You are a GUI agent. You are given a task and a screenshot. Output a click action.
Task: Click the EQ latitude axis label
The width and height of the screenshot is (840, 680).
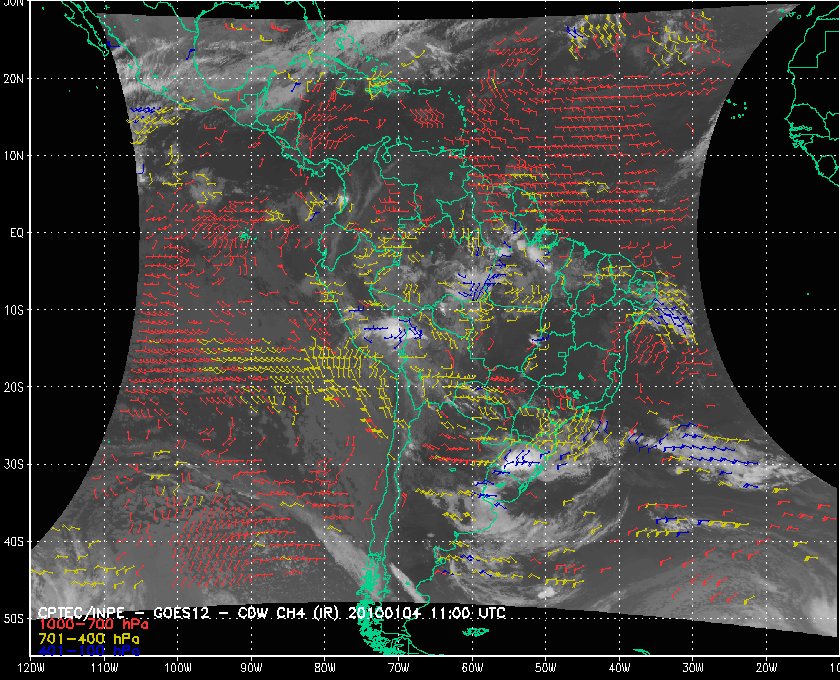click(x=17, y=233)
